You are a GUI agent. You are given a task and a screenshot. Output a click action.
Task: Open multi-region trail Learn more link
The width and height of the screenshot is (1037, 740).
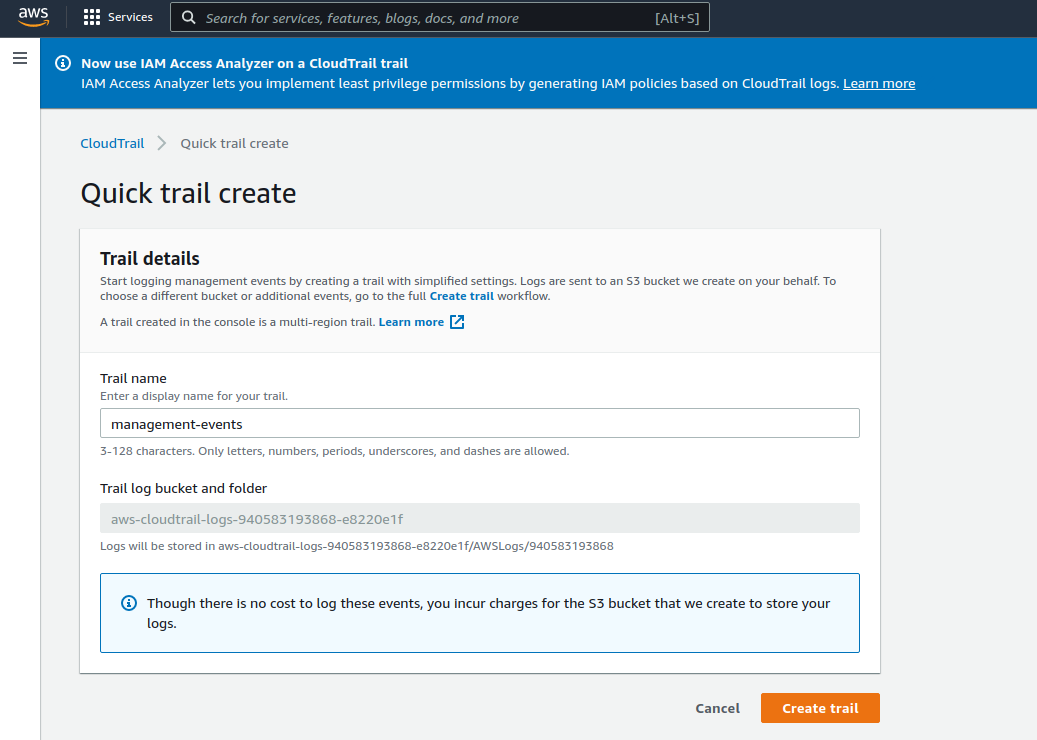pyautogui.click(x=411, y=322)
